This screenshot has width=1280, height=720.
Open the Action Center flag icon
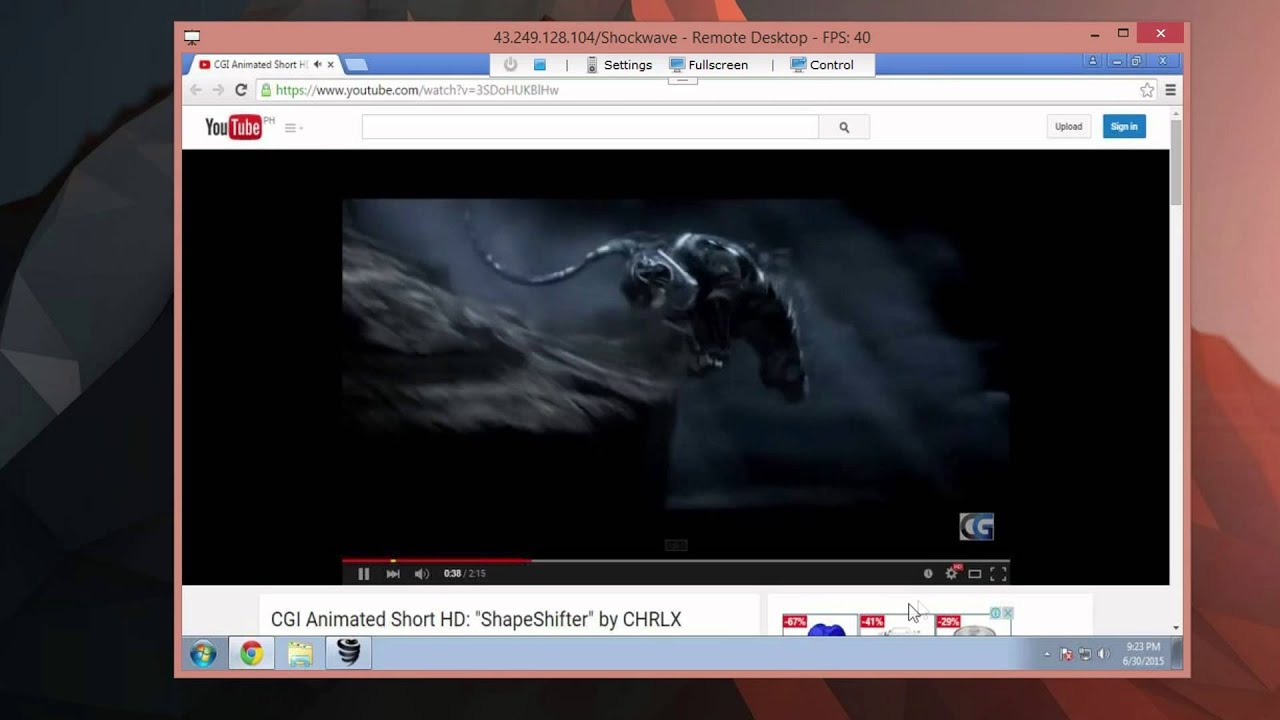pyautogui.click(x=1066, y=654)
